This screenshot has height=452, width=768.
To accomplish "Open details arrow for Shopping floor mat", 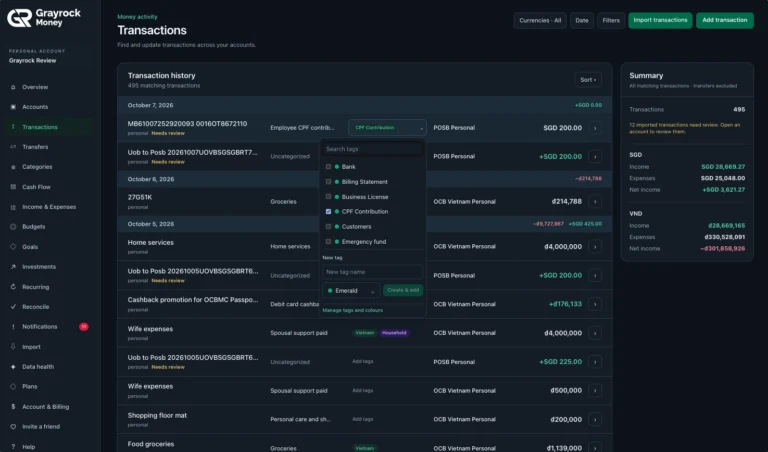I will pyautogui.click(x=595, y=420).
